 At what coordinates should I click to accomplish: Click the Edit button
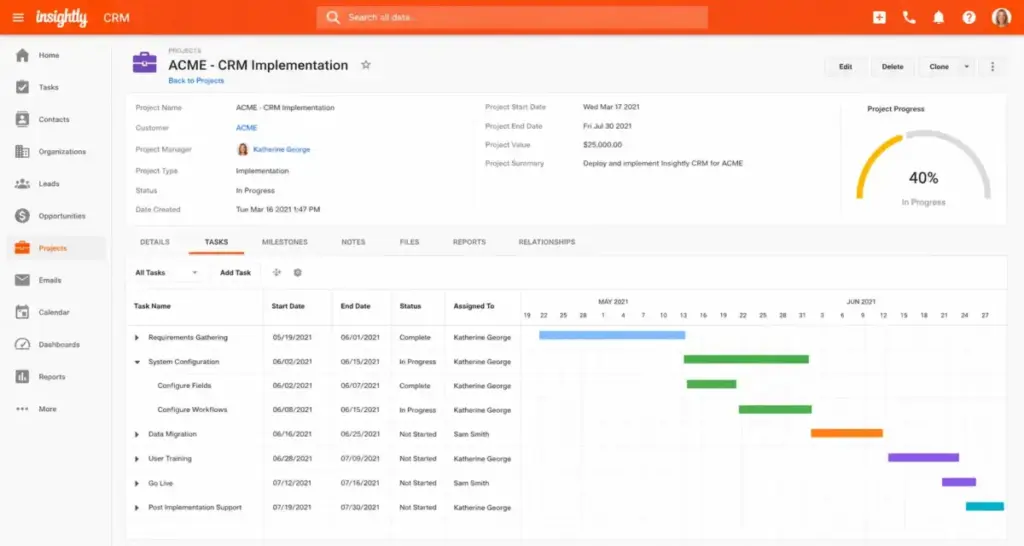click(x=845, y=67)
